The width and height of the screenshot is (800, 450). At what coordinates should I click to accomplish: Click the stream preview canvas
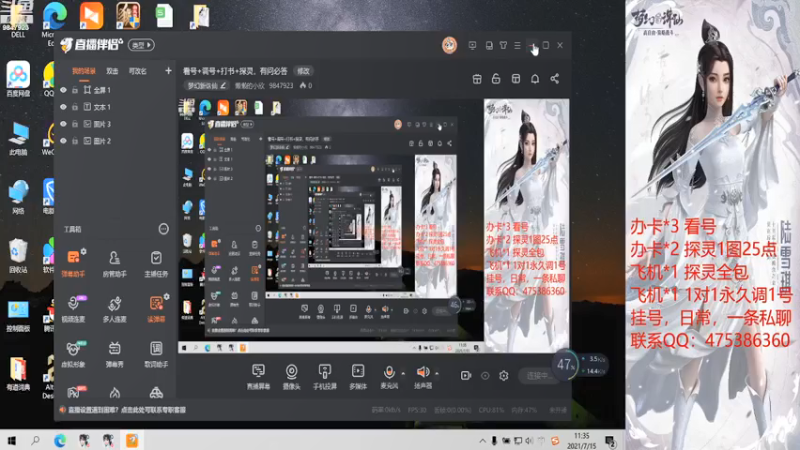point(373,226)
